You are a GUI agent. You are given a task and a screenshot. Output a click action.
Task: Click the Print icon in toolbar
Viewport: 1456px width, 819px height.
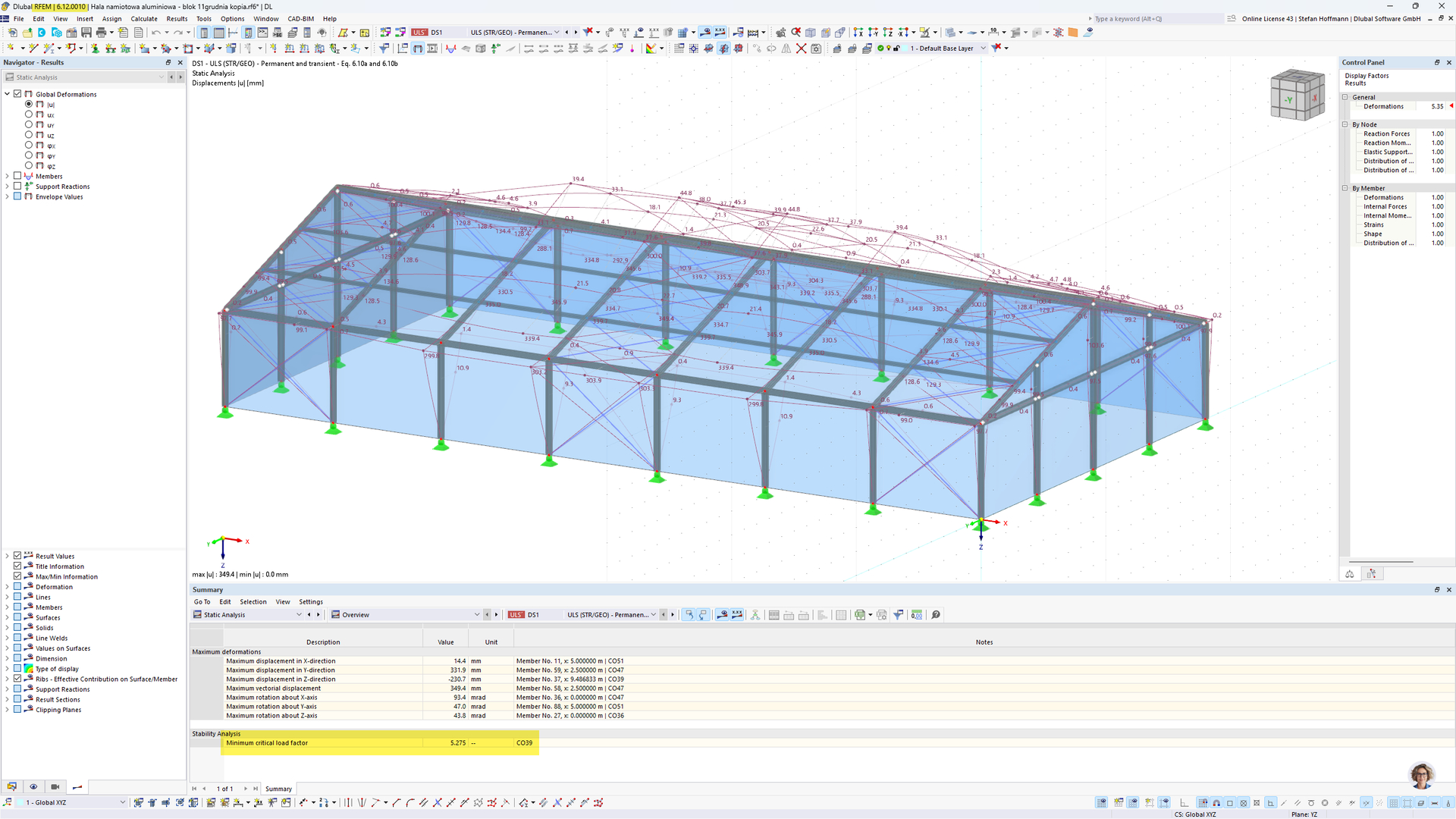pyautogui.click(x=101, y=33)
